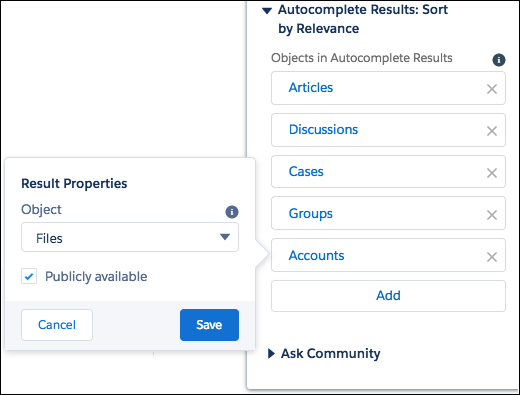This screenshot has height=395, width=520.
Task: Cancel the Result Properties popup
Action: point(57,325)
